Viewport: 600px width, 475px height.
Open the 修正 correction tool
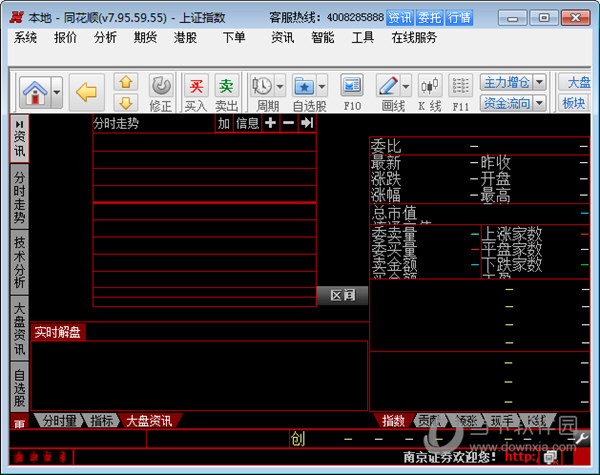[161, 93]
